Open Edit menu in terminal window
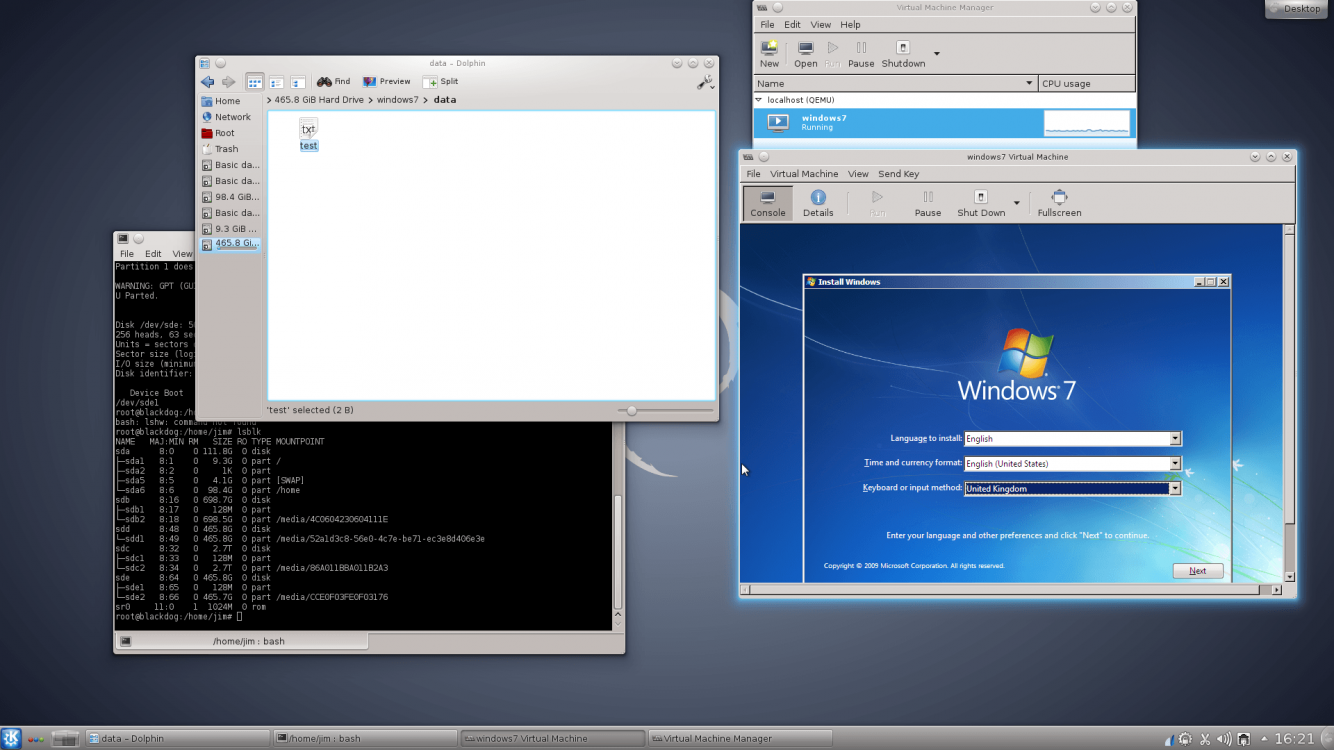 point(153,254)
